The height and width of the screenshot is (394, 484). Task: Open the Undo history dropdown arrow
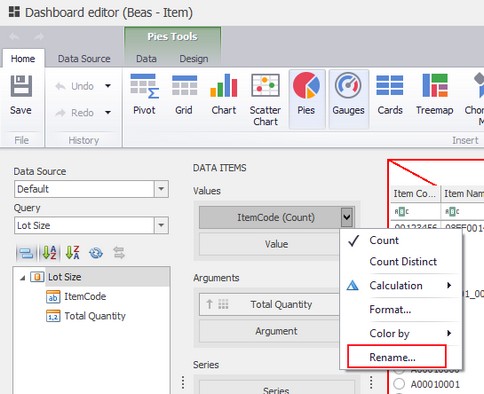tap(108, 86)
